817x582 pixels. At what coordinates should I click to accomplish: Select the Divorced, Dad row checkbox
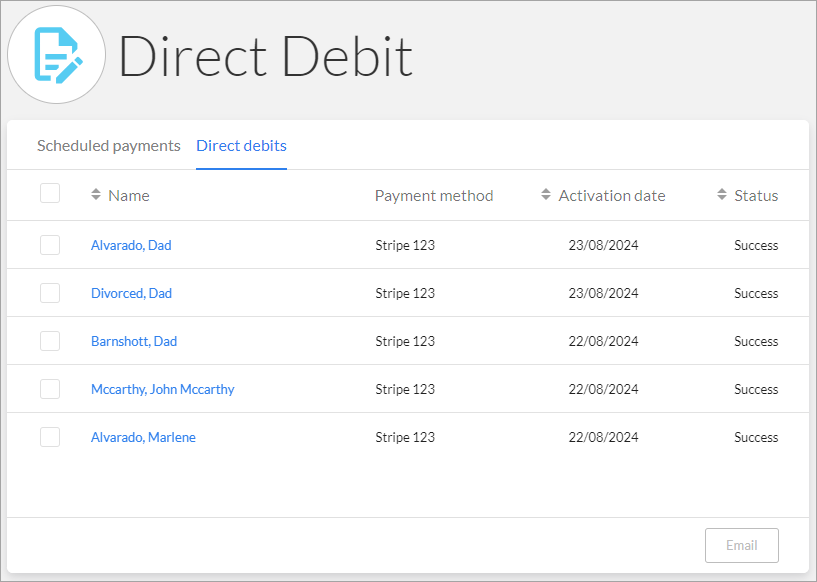pyautogui.click(x=50, y=293)
